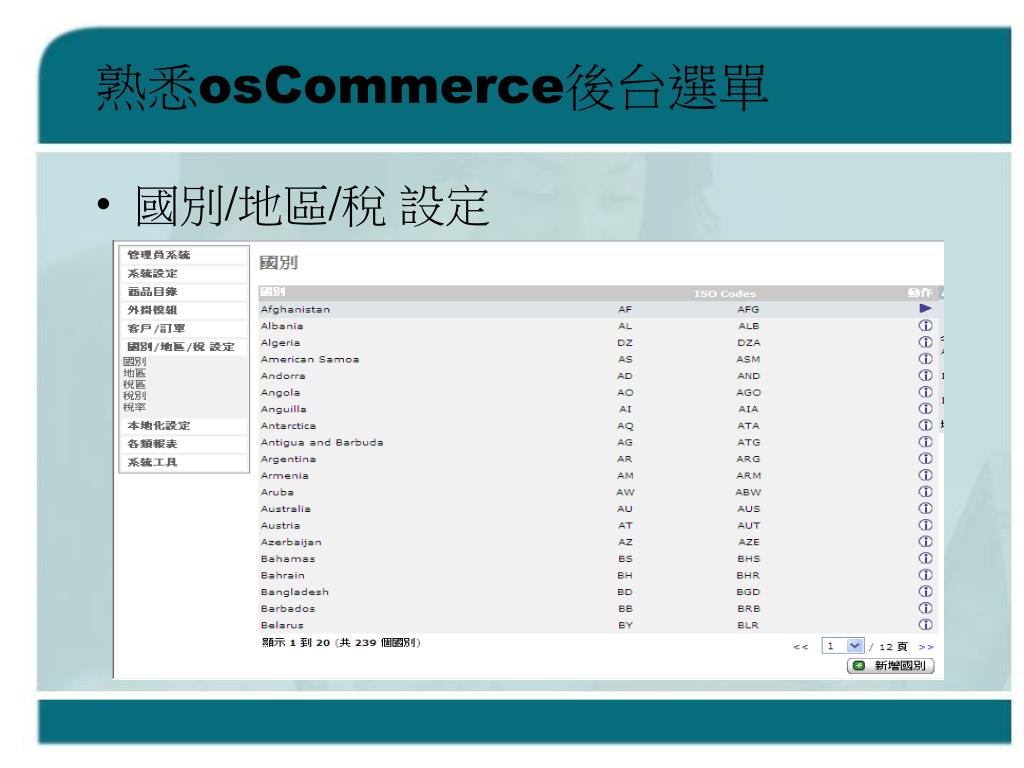
Task: Select the Albania country name
Action: pos(282,326)
